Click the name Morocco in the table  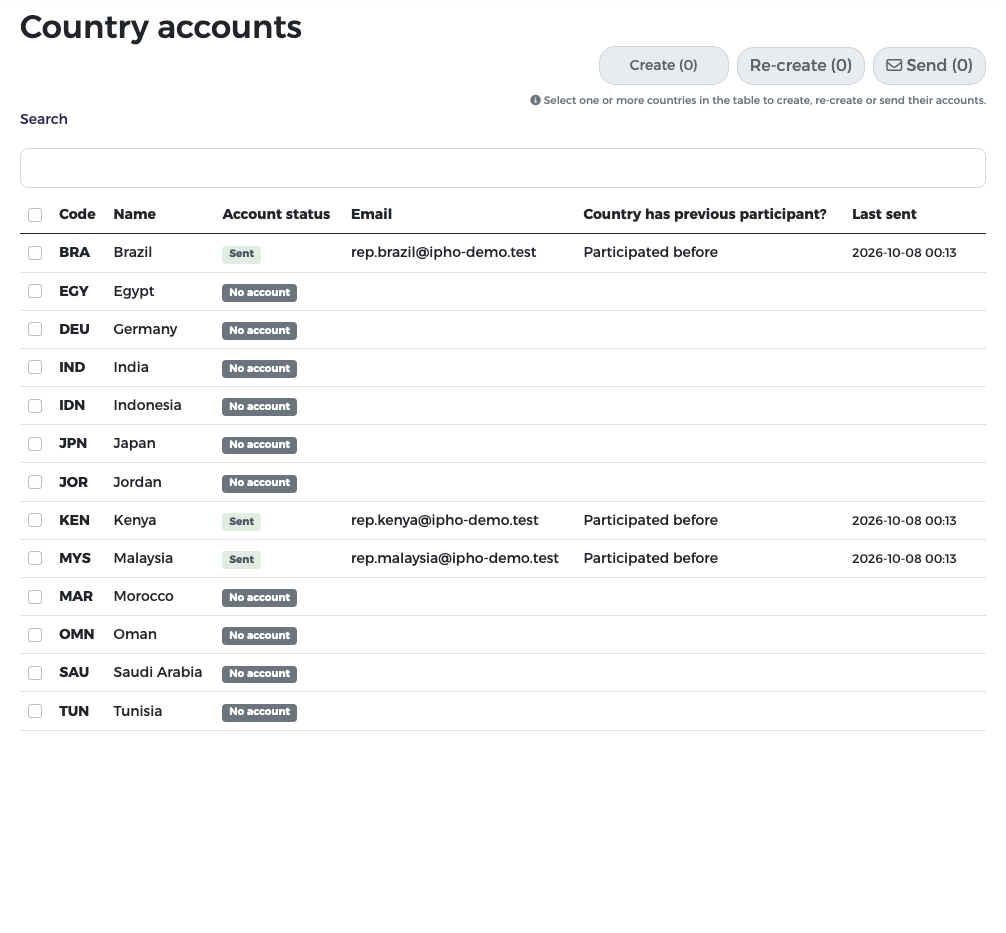[x=144, y=596]
